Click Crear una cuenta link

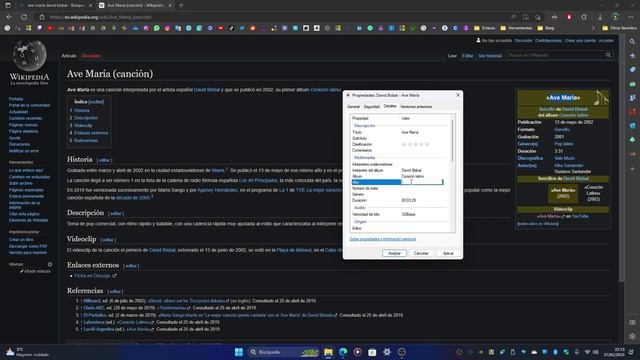(580, 41)
